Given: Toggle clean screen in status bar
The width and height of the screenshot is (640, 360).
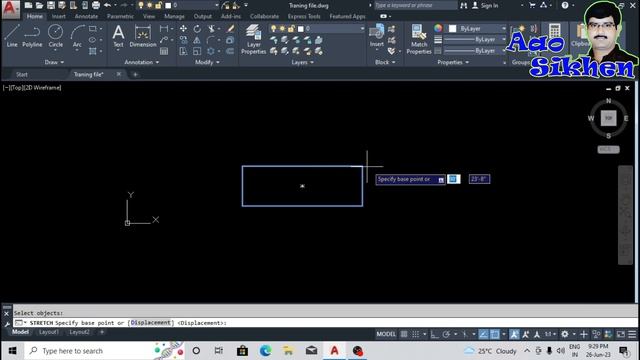Looking at the screenshot, I should click(620, 334).
